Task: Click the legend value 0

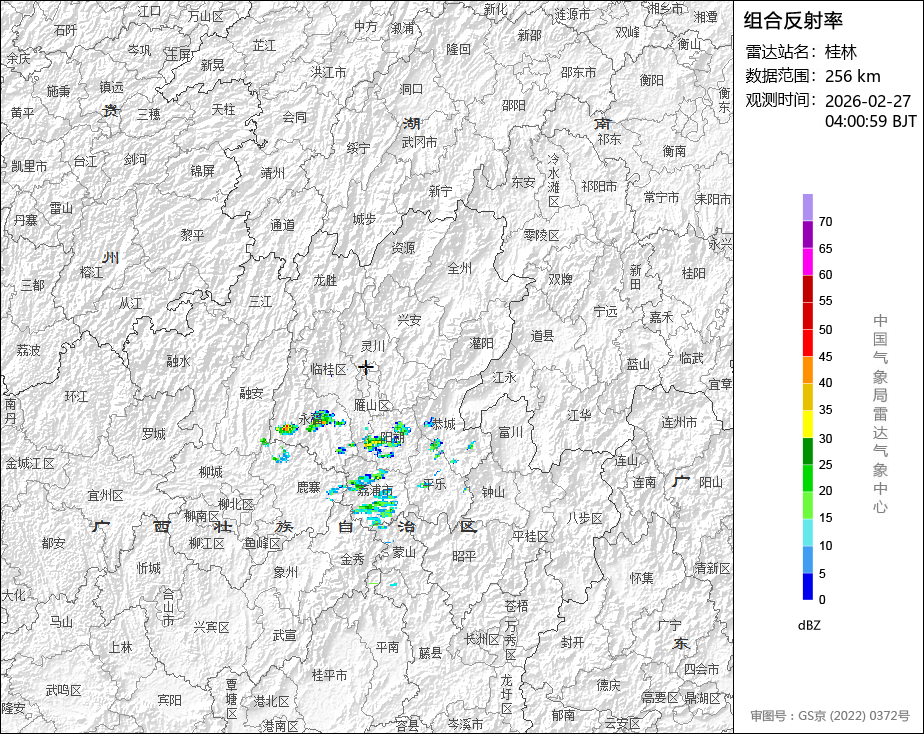Action: pyautogui.click(x=823, y=600)
